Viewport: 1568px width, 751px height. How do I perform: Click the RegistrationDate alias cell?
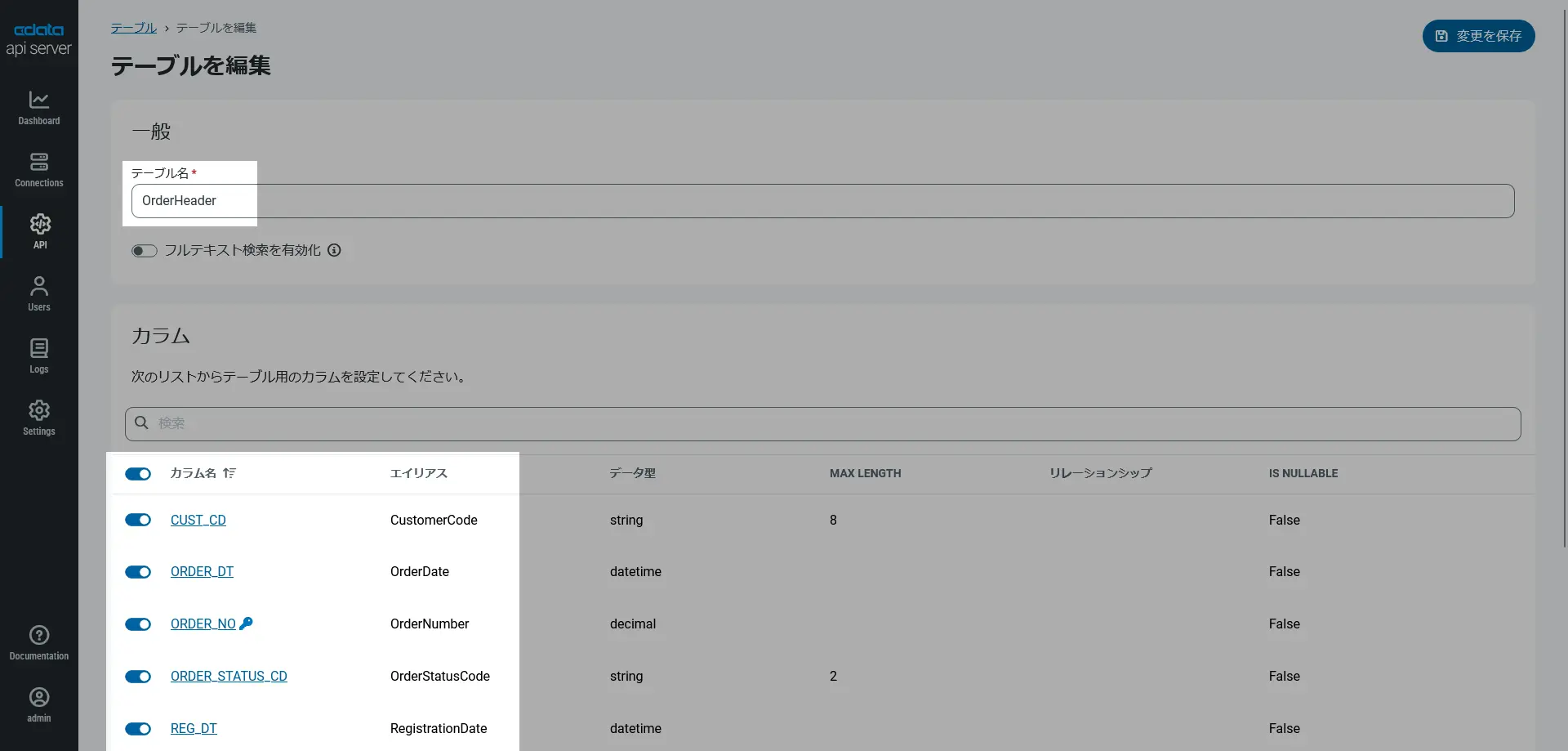point(439,728)
